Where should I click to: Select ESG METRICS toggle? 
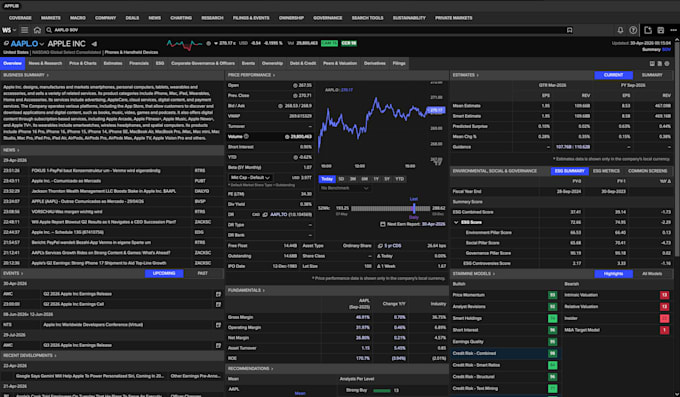click(x=606, y=171)
